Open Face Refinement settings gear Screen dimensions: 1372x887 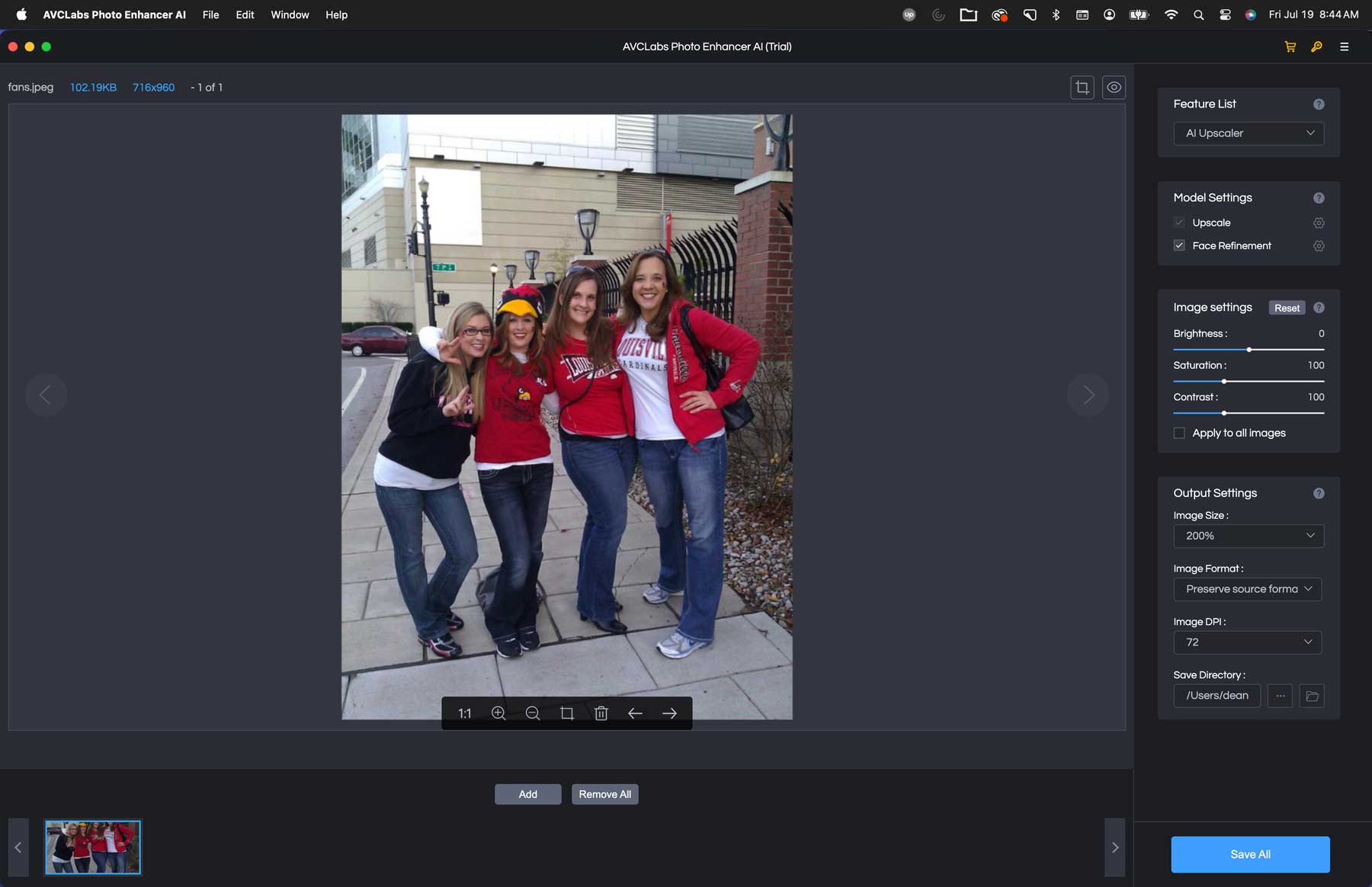[1319, 246]
